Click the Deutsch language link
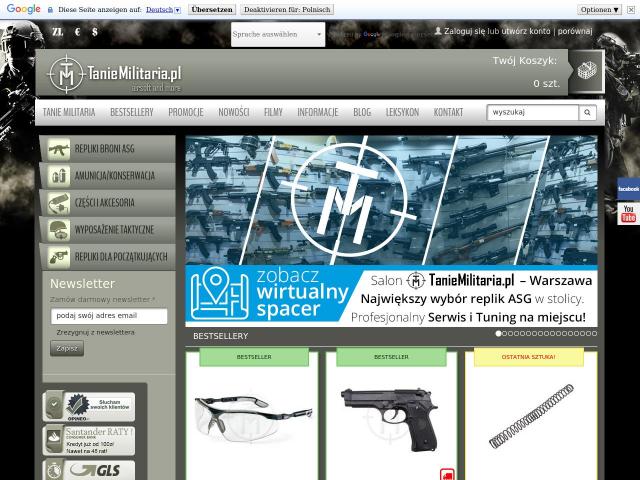 click(159, 9)
